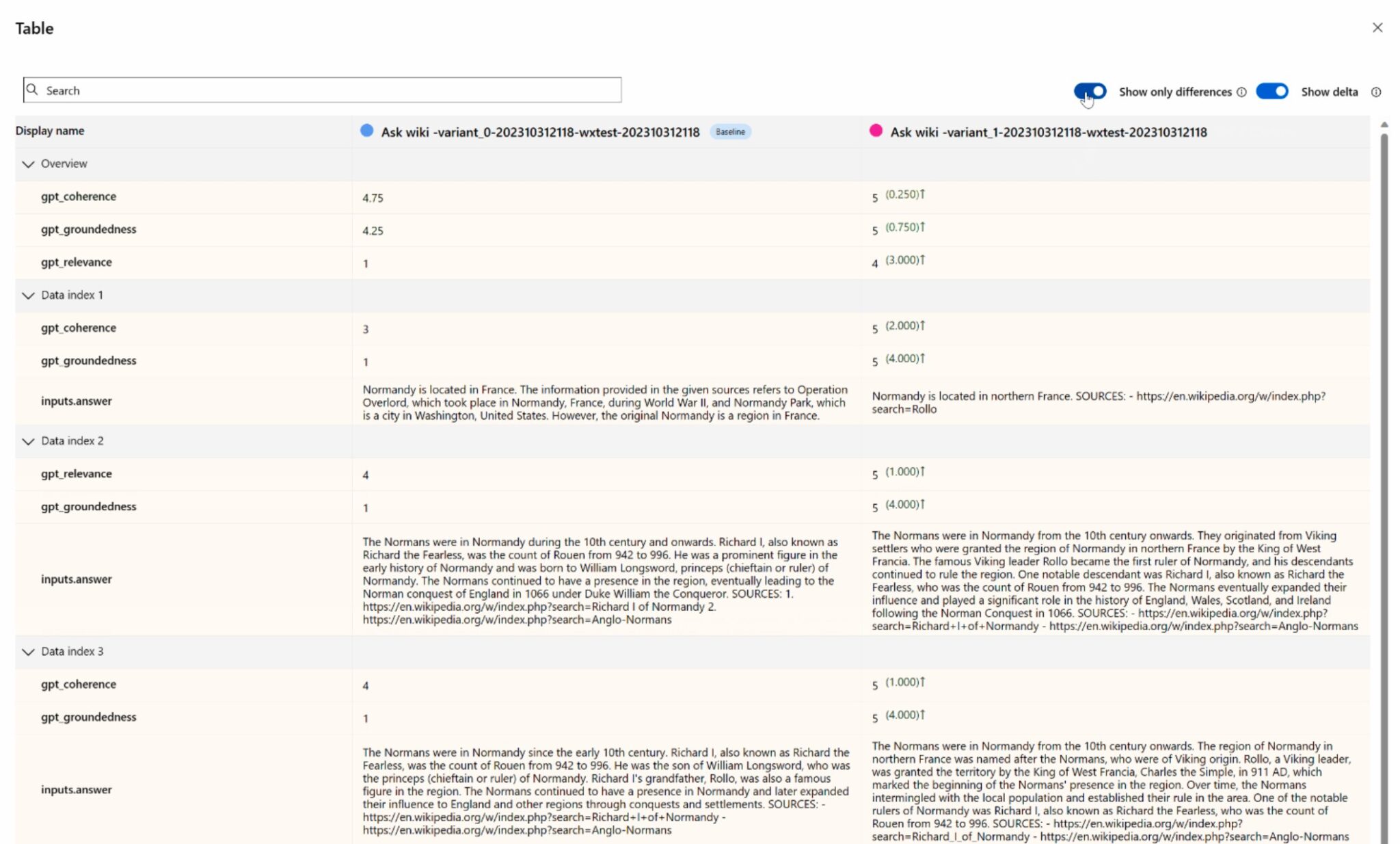
Task: Click pink dot of variant_1 column
Action: tap(875, 131)
